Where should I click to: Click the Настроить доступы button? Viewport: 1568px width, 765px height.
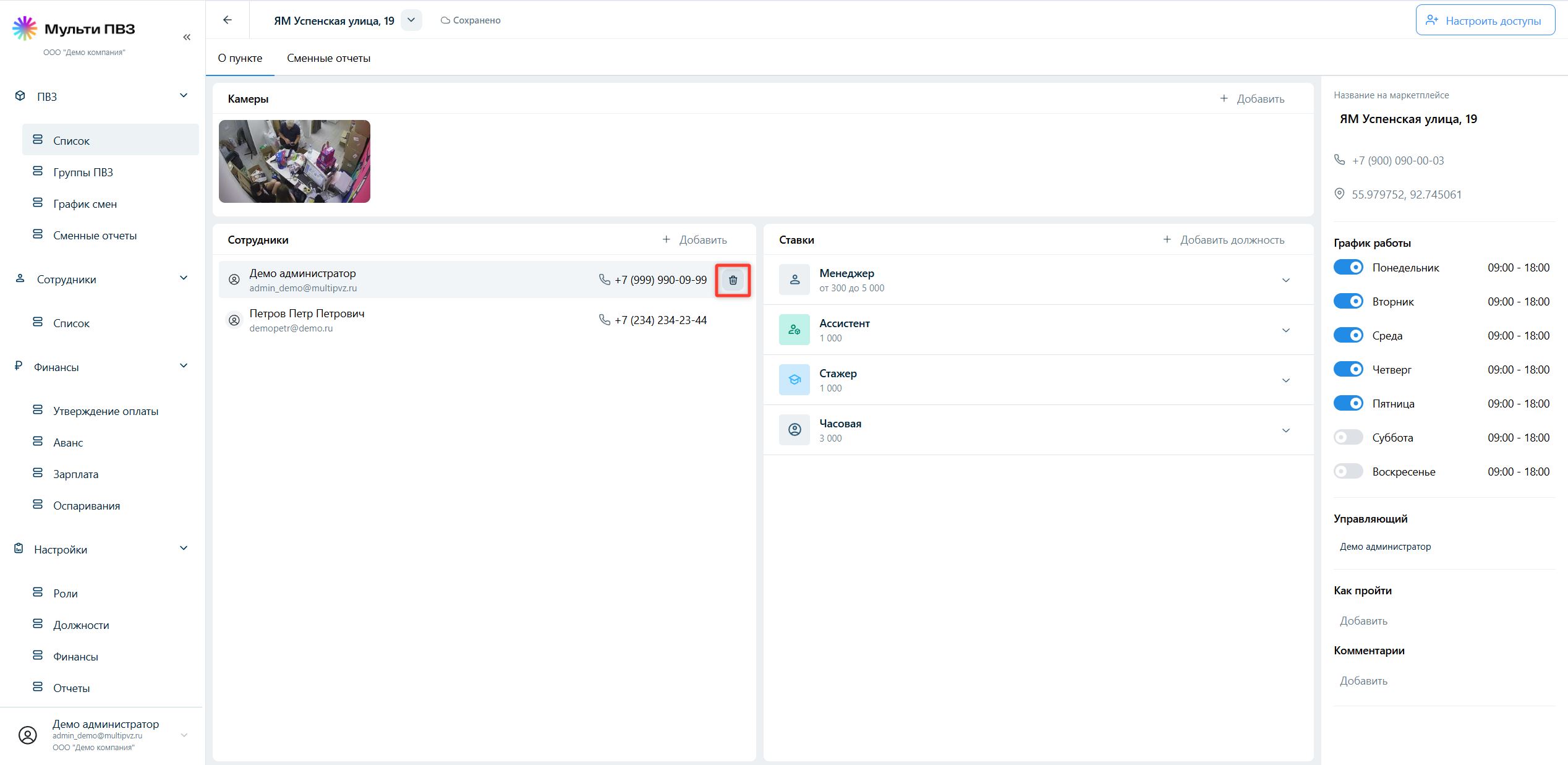(x=1485, y=20)
